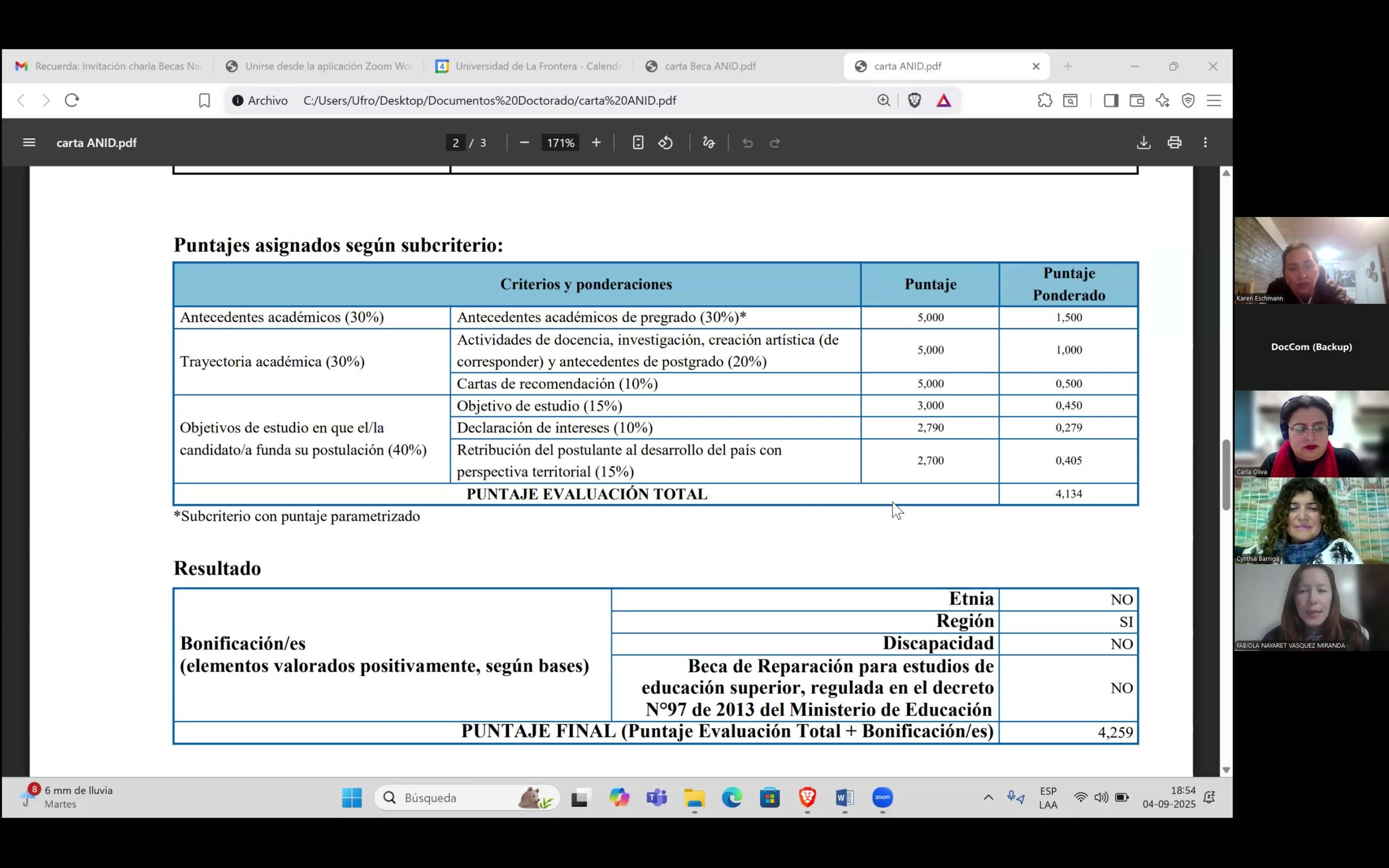The image size is (1389, 868).
Task: Open the browser main menu
Action: coord(1214,100)
